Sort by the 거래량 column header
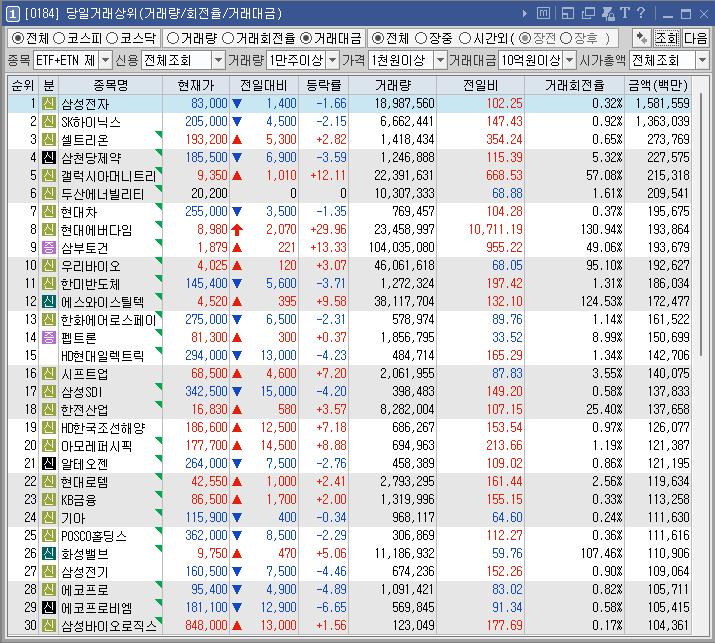Image resolution: width=715 pixels, height=643 pixels. tap(393, 85)
